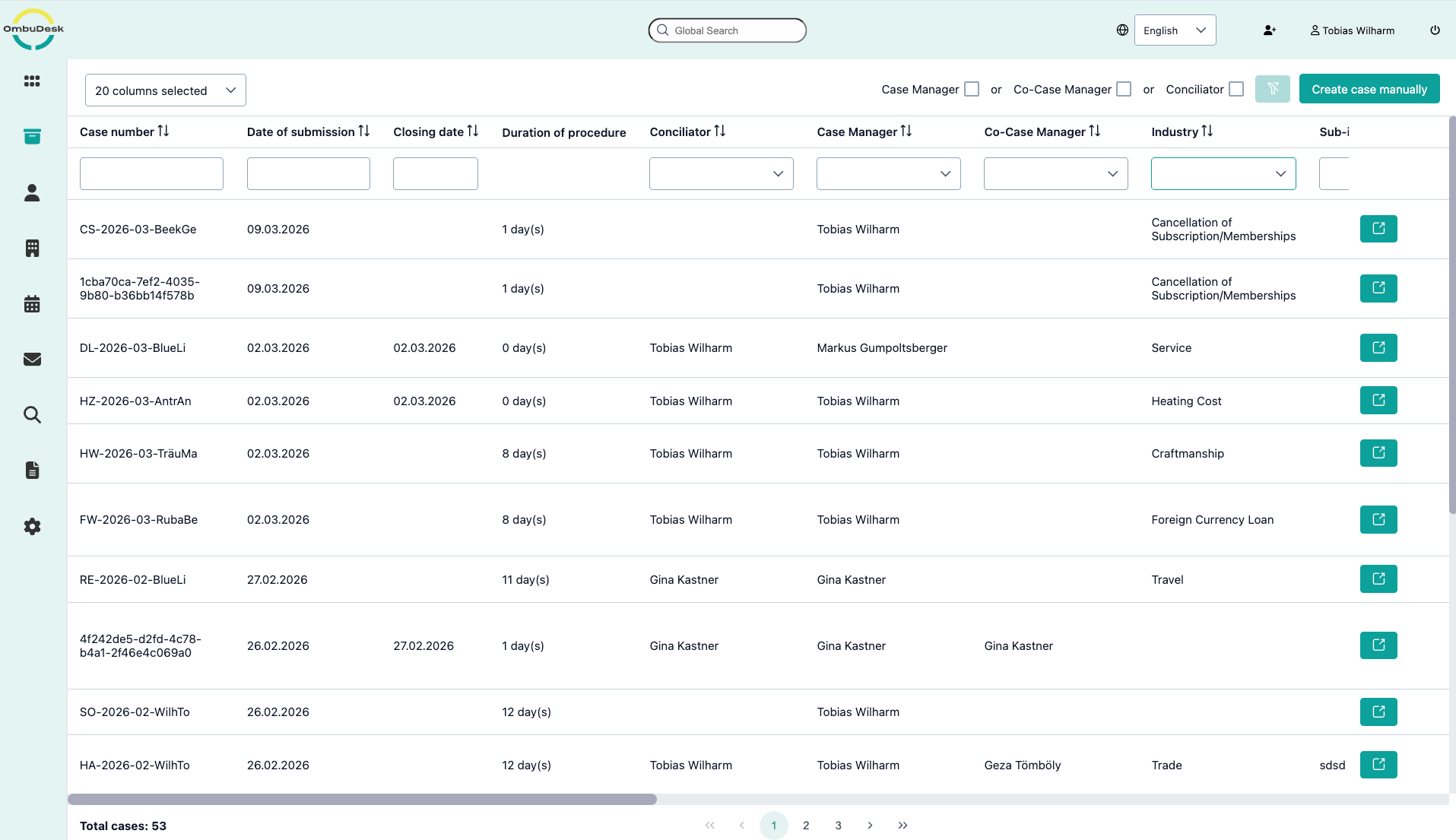Open the mail envelope icon in sidebar

click(32, 360)
